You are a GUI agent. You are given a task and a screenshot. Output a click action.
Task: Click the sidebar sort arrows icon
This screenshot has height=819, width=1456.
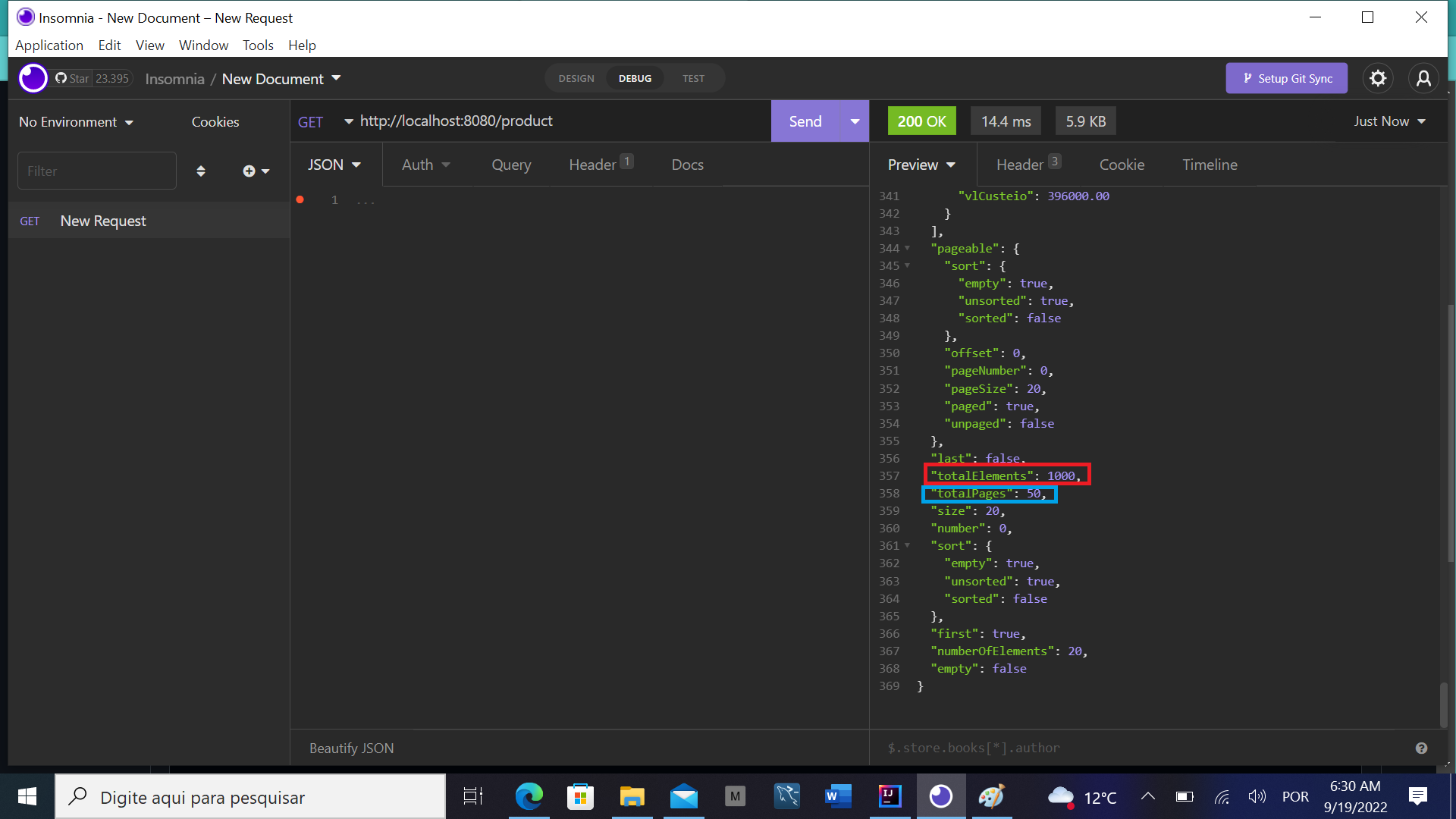coord(201,171)
